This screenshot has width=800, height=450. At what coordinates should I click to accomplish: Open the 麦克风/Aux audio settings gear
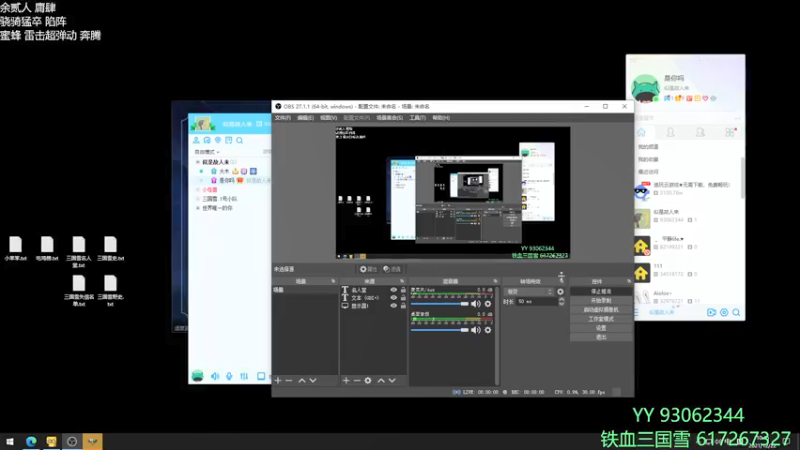click(488, 304)
